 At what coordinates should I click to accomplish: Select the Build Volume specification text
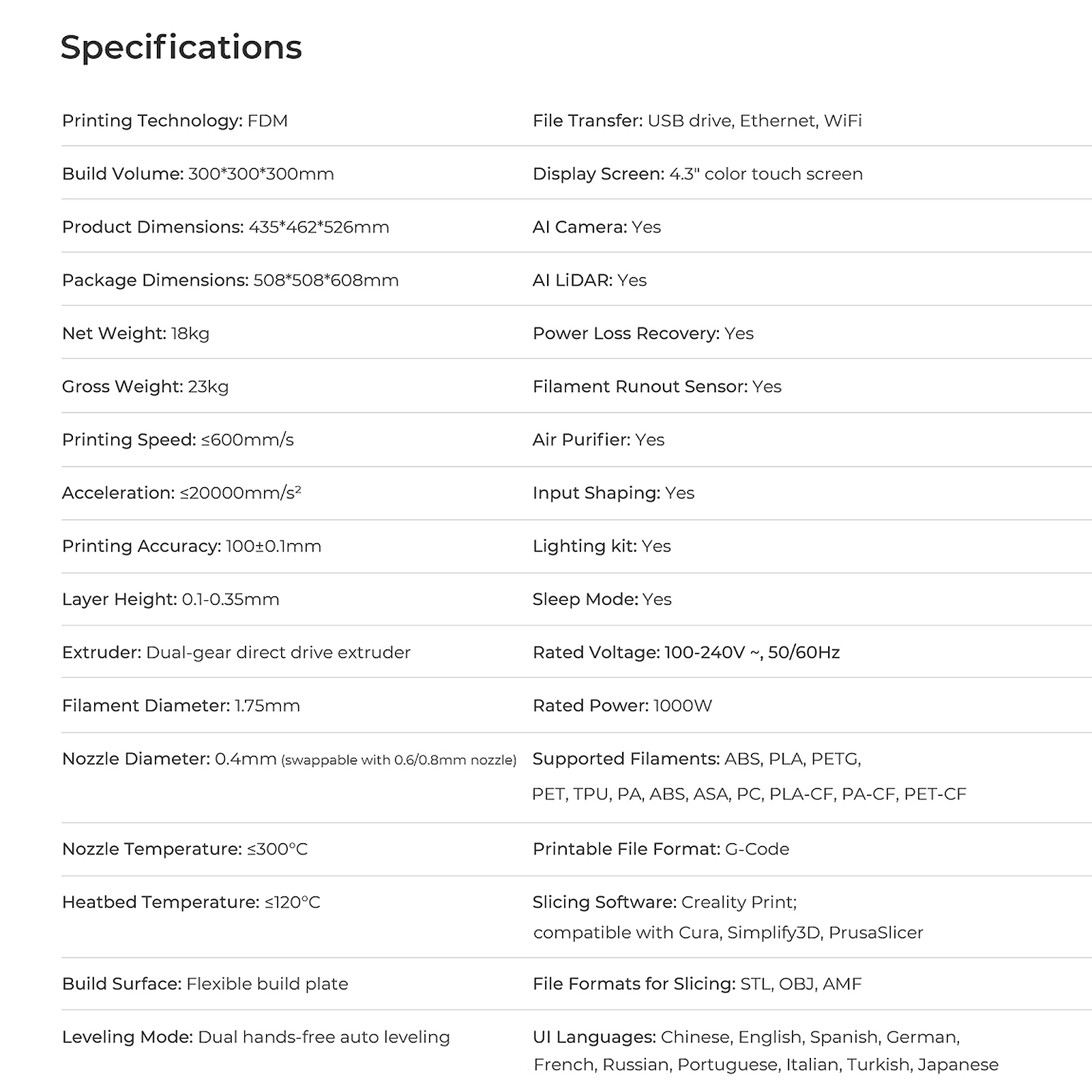click(198, 174)
